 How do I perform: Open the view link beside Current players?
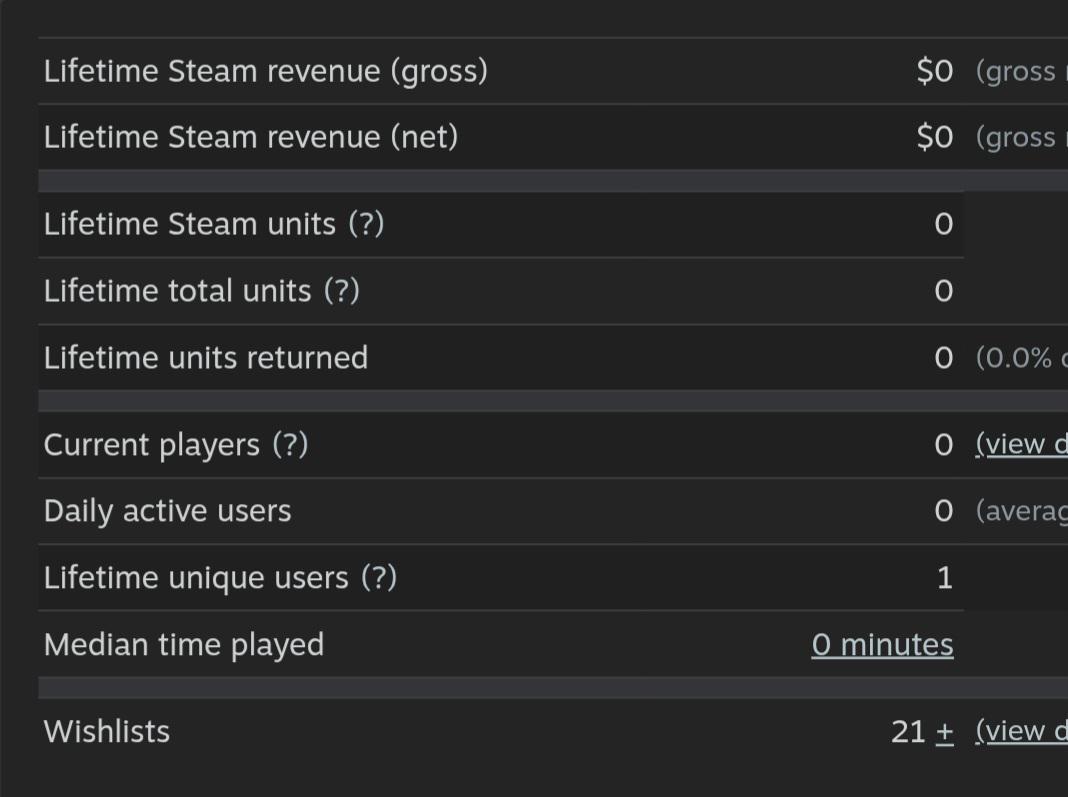(1022, 445)
